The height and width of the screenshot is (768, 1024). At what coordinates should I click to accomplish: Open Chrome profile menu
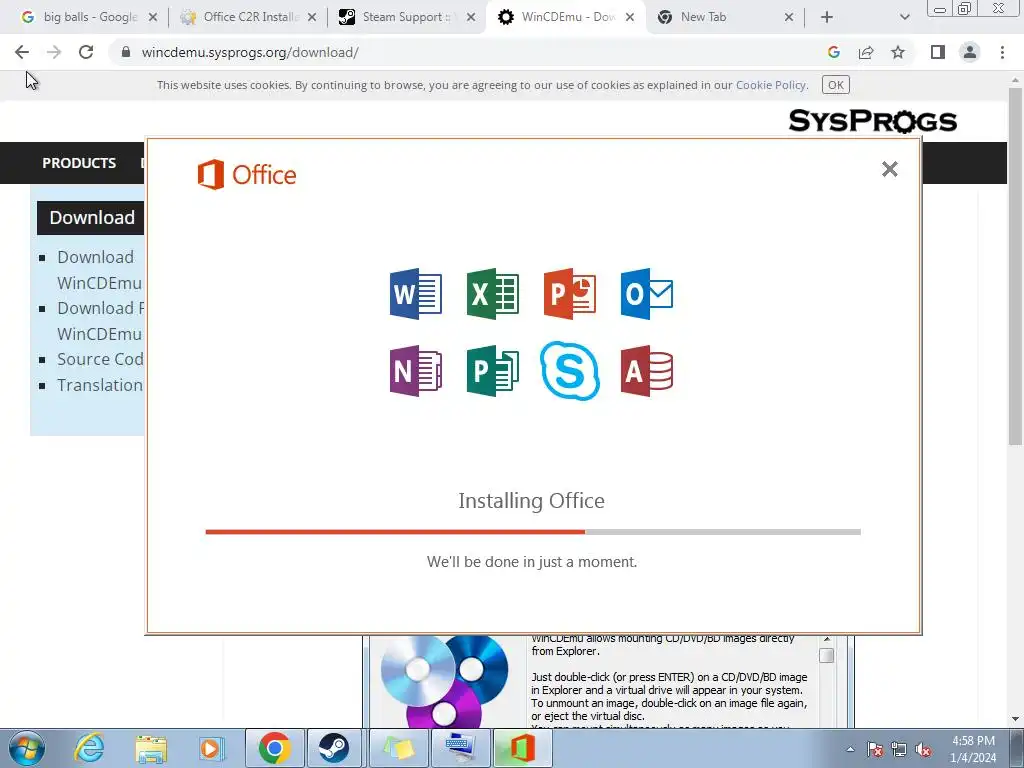click(970, 52)
